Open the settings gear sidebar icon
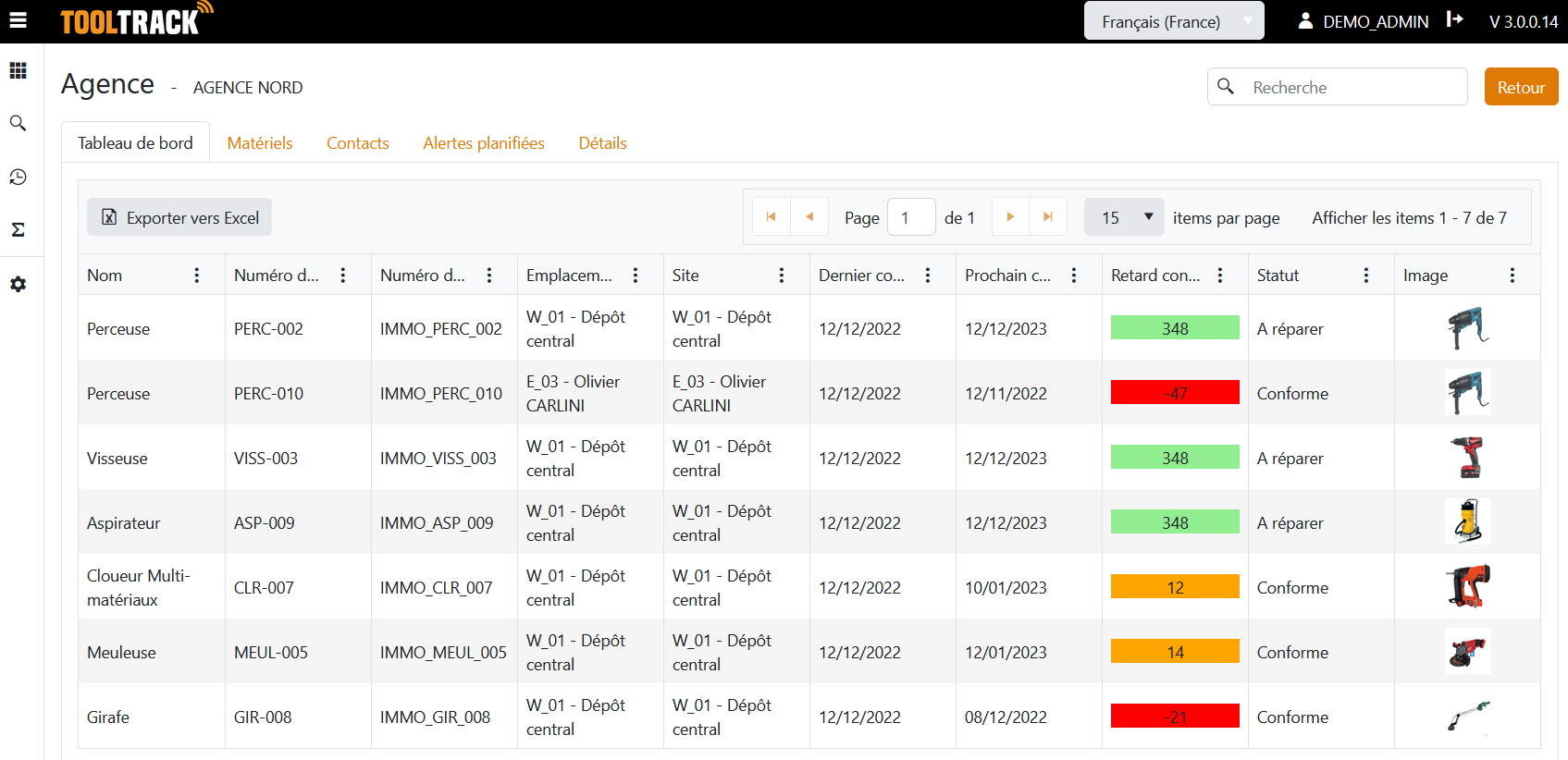Viewport: 1568px width, 760px height. 18,284
